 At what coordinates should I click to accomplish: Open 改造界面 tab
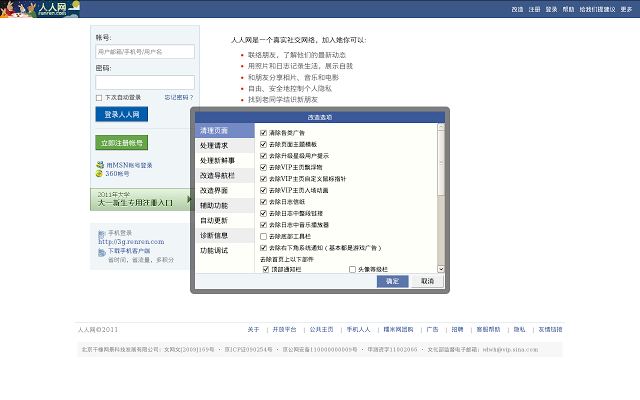point(224,191)
